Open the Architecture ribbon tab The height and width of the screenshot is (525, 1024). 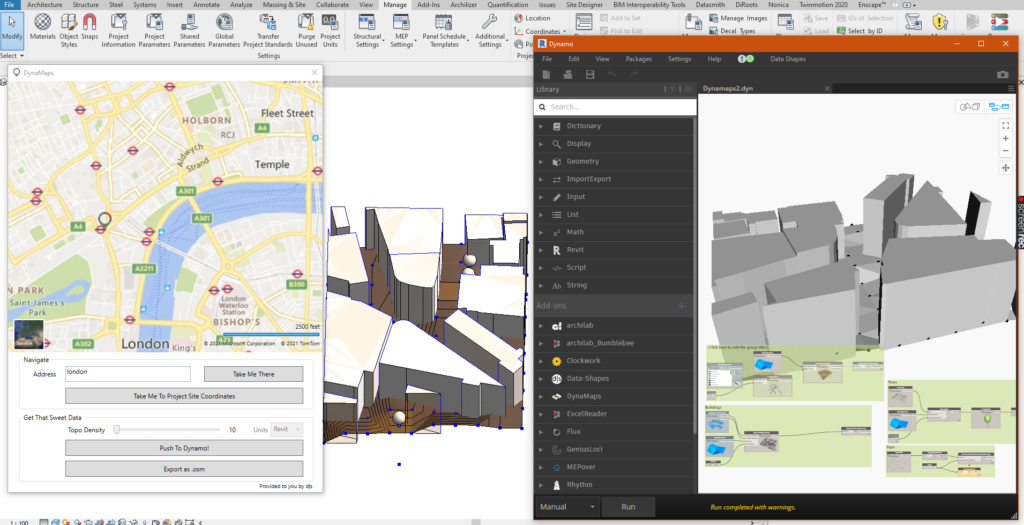[x=44, y=5]
